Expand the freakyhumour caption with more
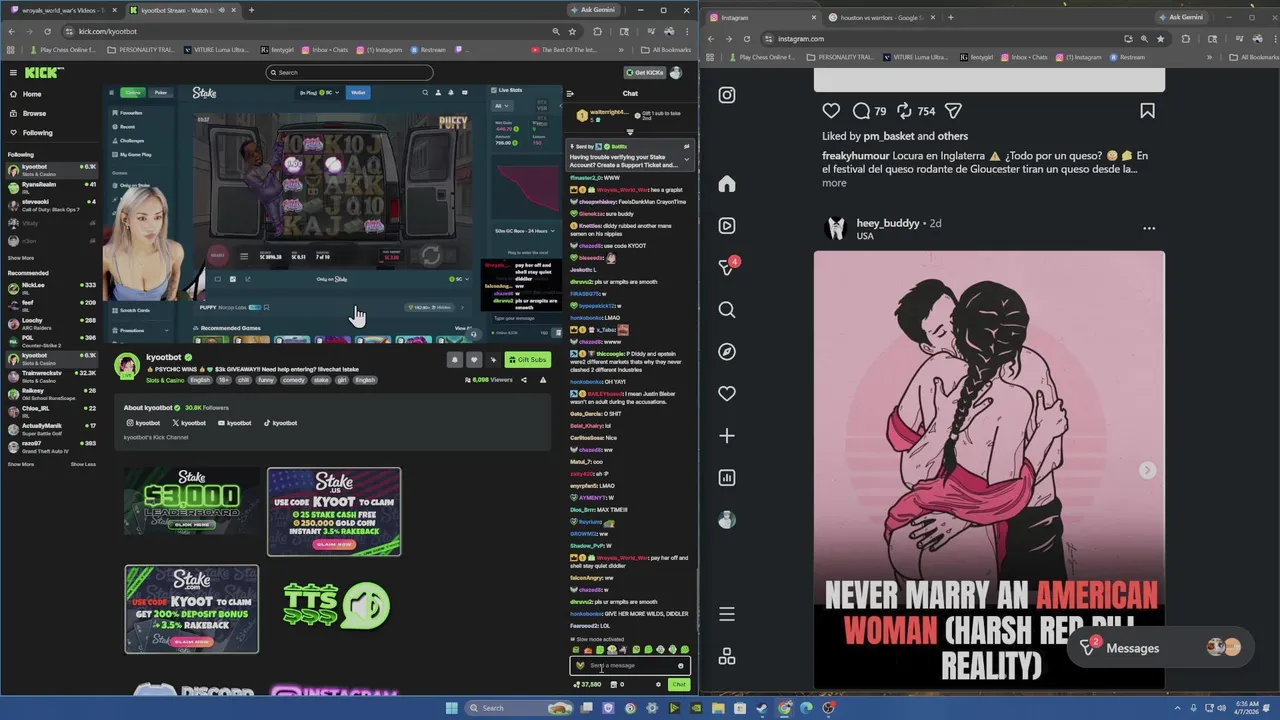The width and height of the screenshot is (1280, 720). (x=834, y=183)
